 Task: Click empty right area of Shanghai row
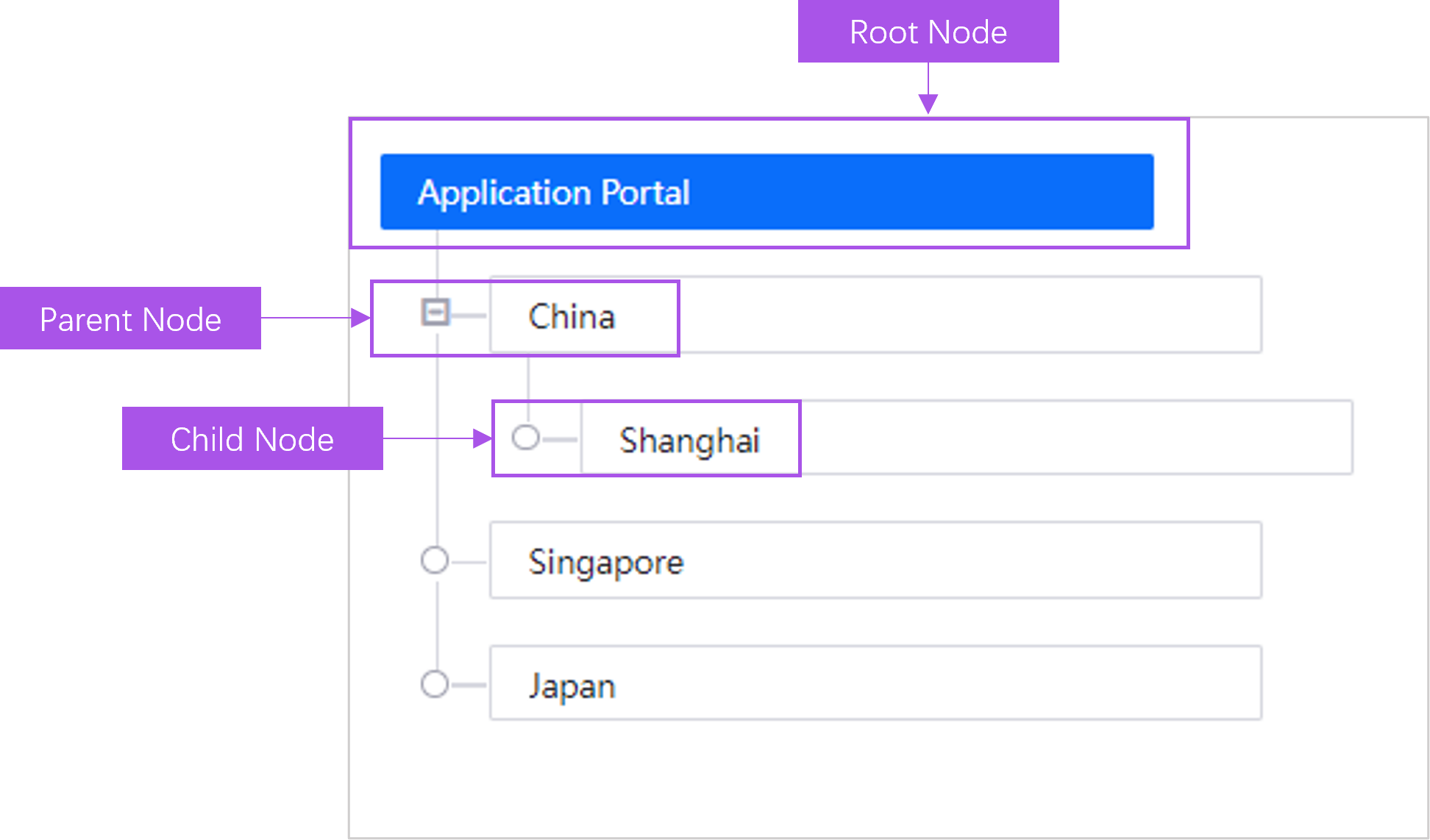[x=1074, y=438]
